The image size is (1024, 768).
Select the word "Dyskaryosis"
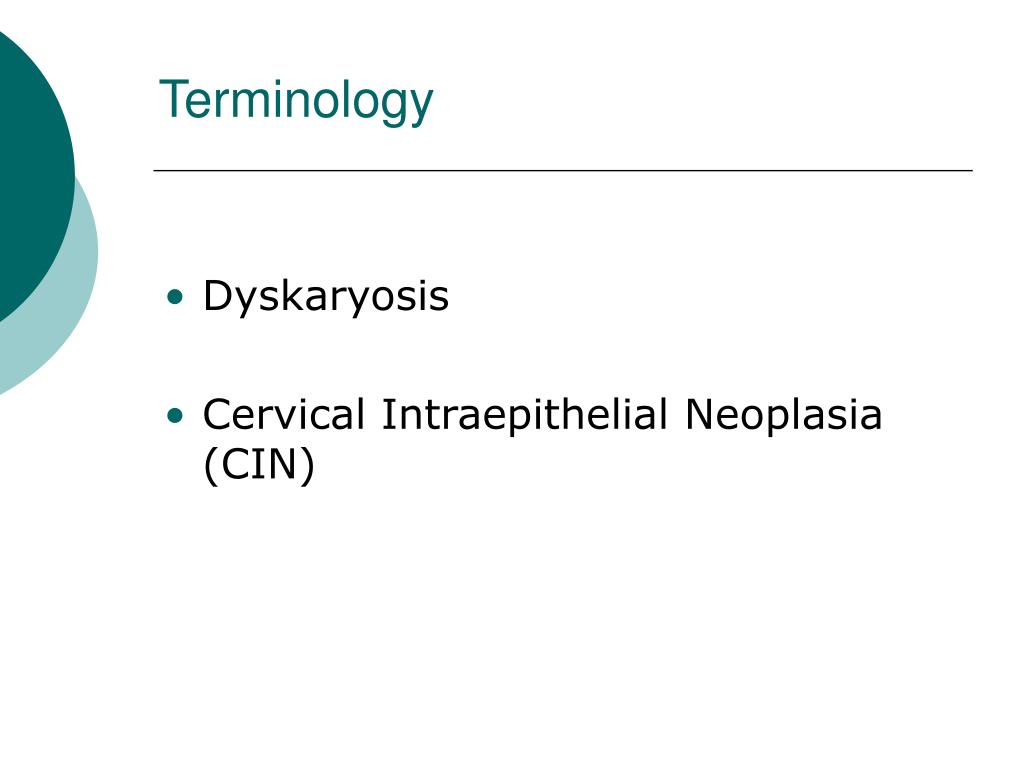tap(326, 297)
